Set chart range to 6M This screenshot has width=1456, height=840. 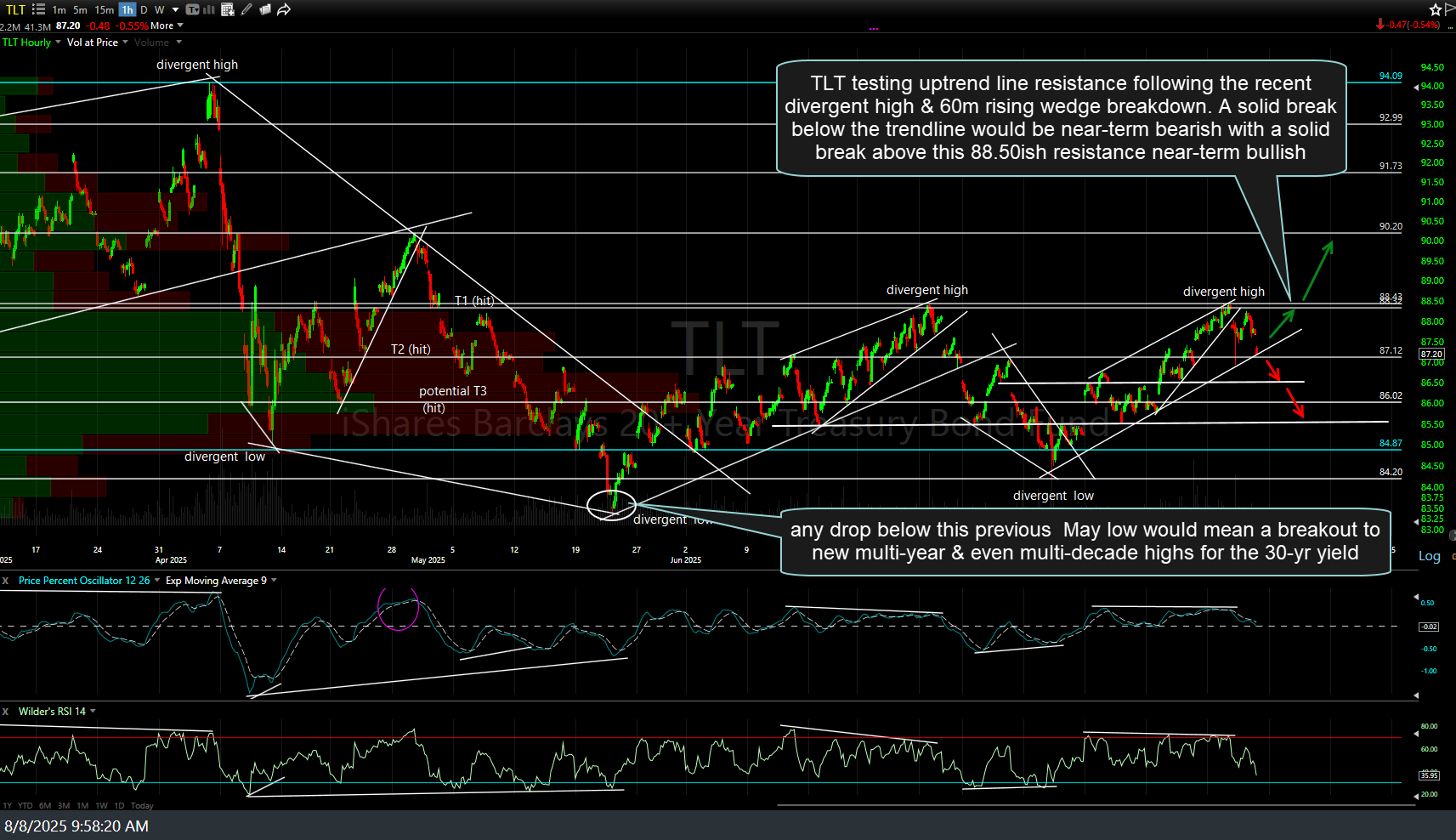(x=45, y=805)
